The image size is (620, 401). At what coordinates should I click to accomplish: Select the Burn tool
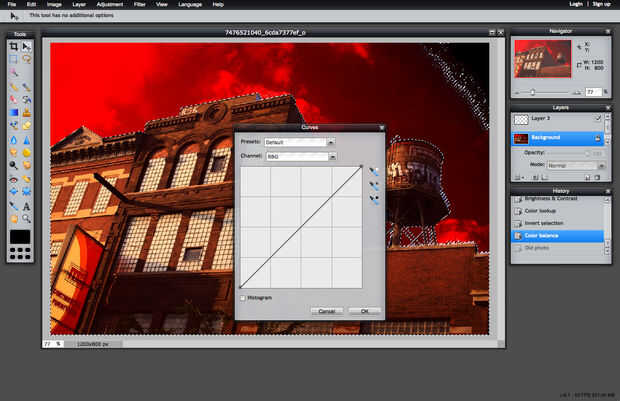tap(26, 165)
